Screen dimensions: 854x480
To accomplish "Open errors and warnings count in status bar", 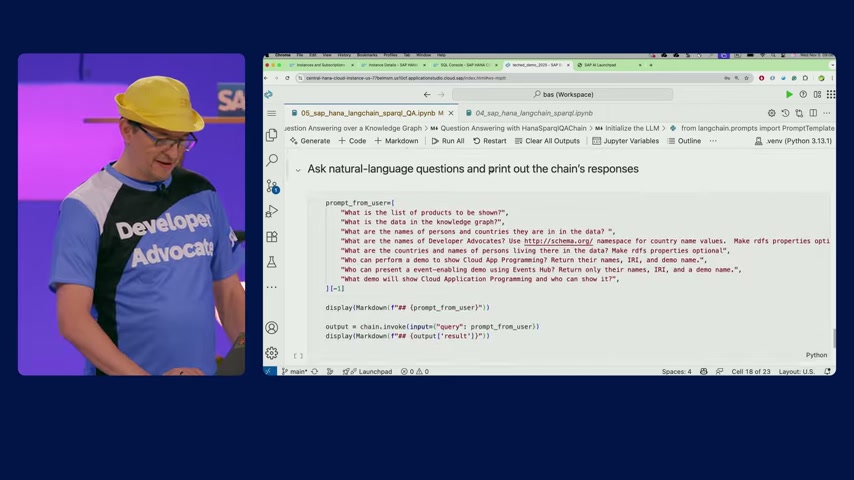I will click(414, 371).
